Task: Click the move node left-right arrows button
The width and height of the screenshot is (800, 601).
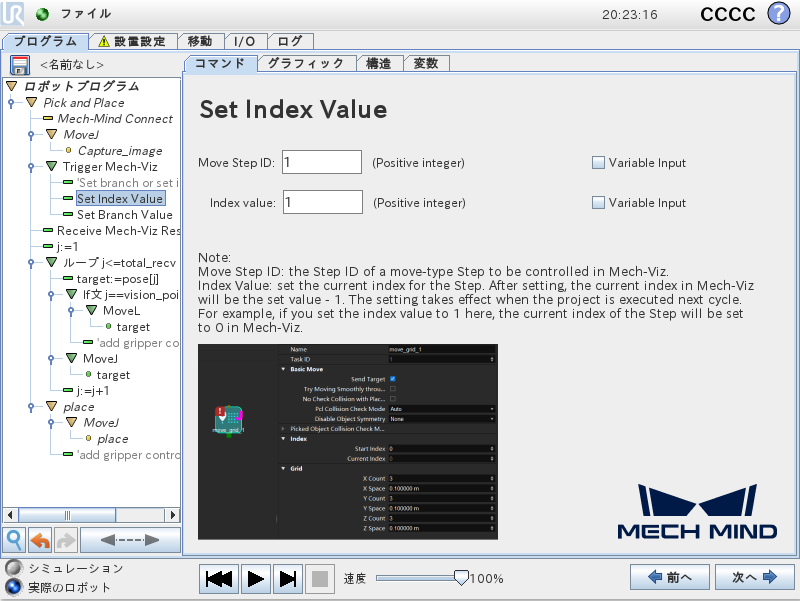Action: coord(130,540)
